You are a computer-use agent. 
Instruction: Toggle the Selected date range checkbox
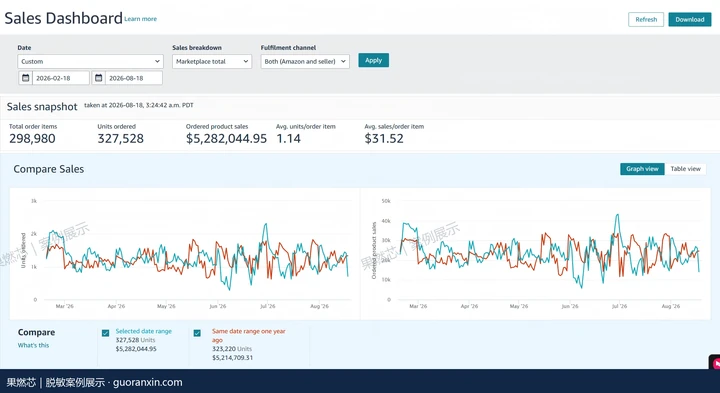tap(106, 333)
